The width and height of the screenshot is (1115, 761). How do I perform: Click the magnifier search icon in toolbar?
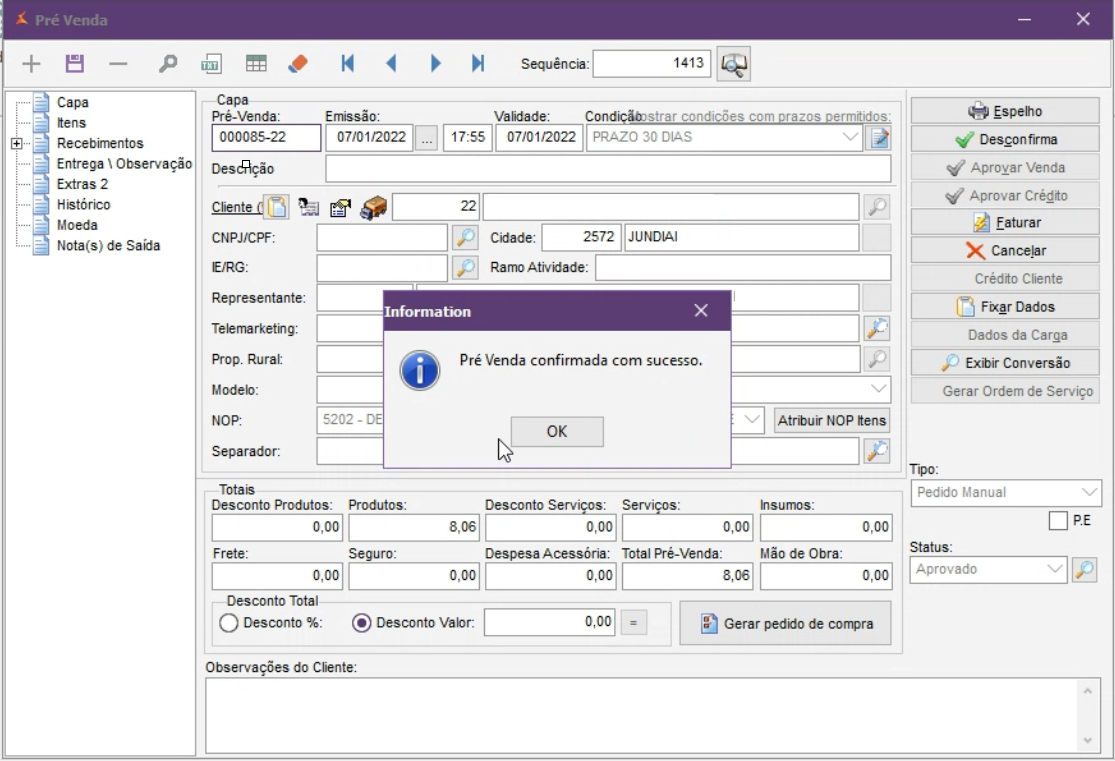pos(168,64)
